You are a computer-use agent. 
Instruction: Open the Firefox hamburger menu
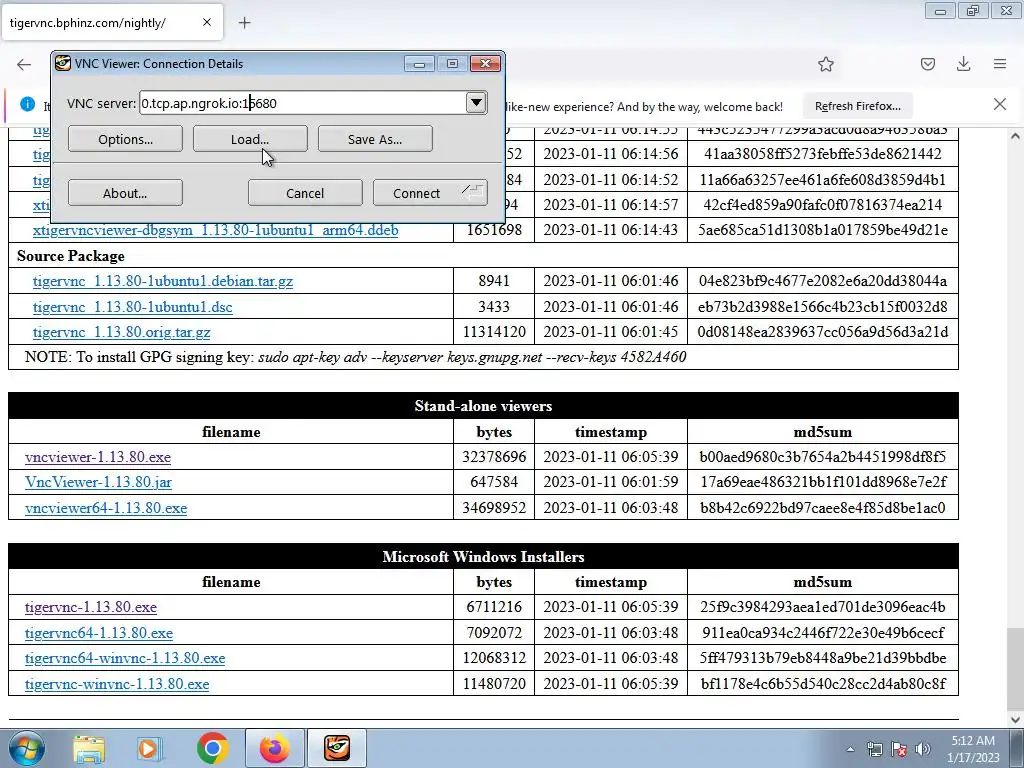point(1000,64)
